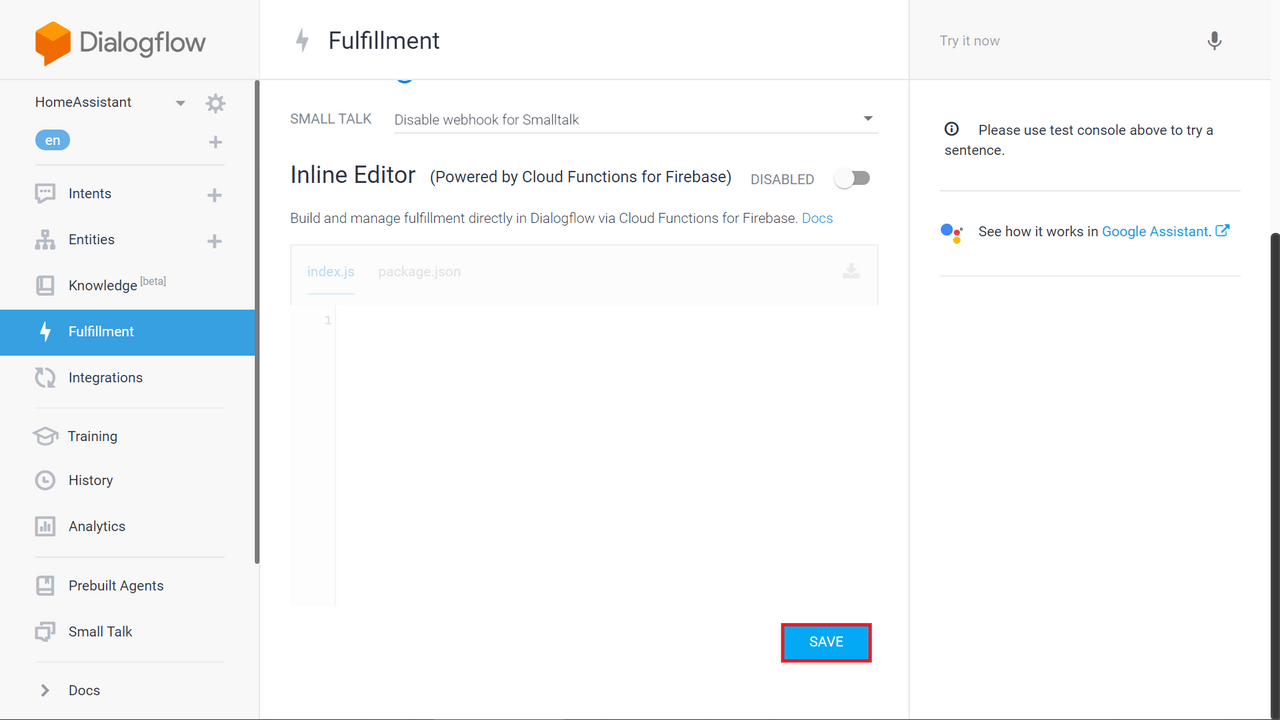Go to Entities in the sidebar

[92, 240]
